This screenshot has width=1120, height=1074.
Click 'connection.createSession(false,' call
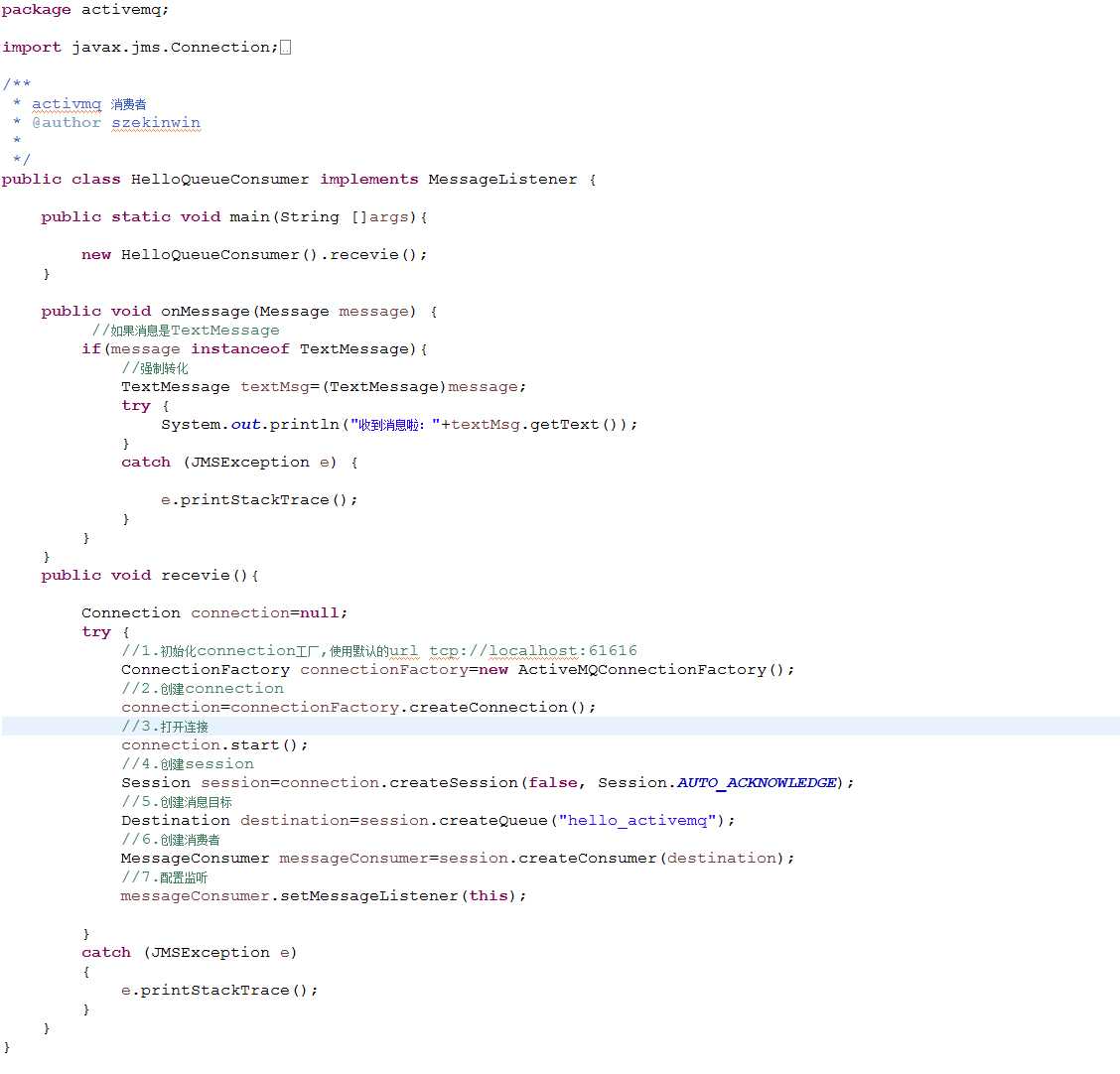(x=433, y=783)
